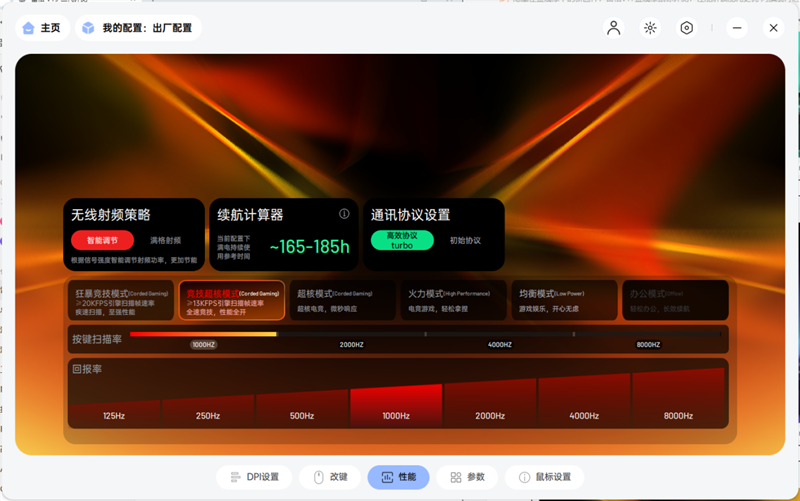Open the DPI设置 tab
Screen dimensions: 800x501
[x=254, y=477]
